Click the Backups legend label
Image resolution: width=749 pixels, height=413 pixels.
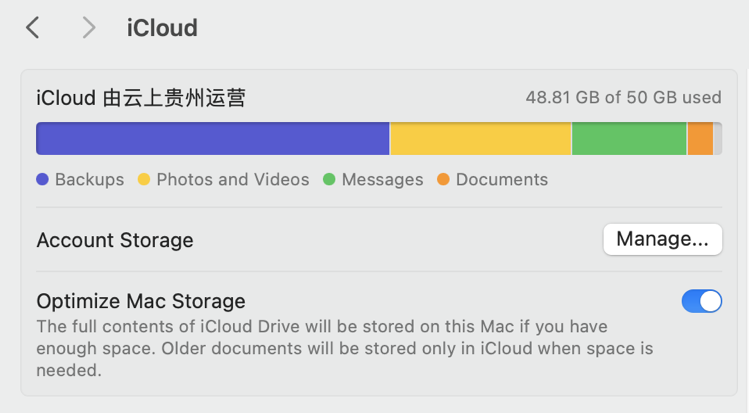[89, 180]
